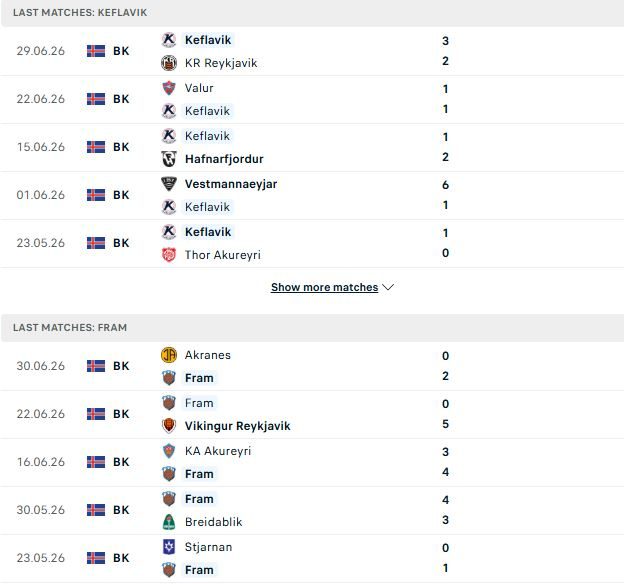
Task: Click the Valur team logo
Action: pyautogui.click(x=169, y=88)
